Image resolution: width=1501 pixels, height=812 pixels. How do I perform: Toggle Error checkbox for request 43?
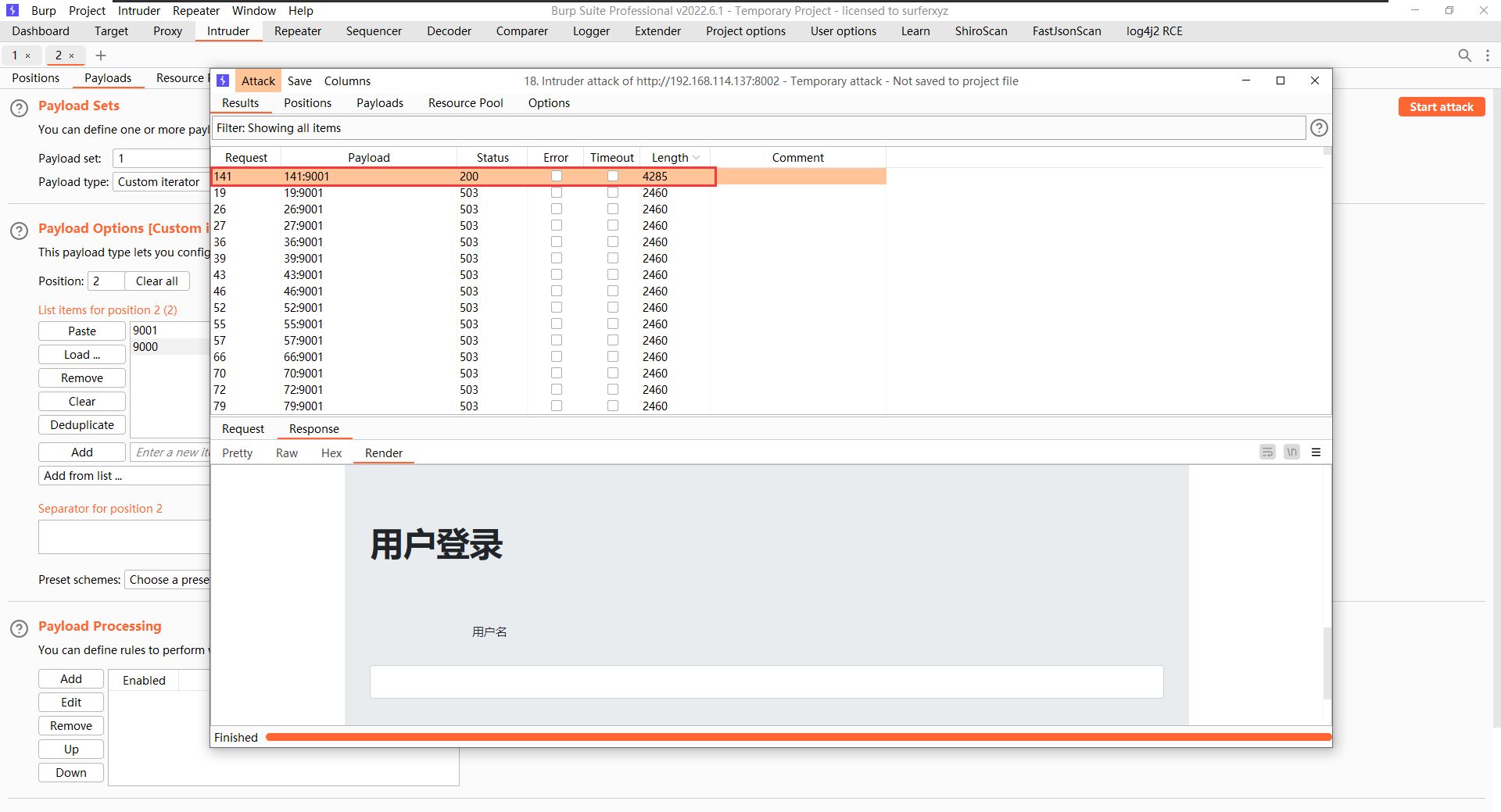tap(557, 274)
